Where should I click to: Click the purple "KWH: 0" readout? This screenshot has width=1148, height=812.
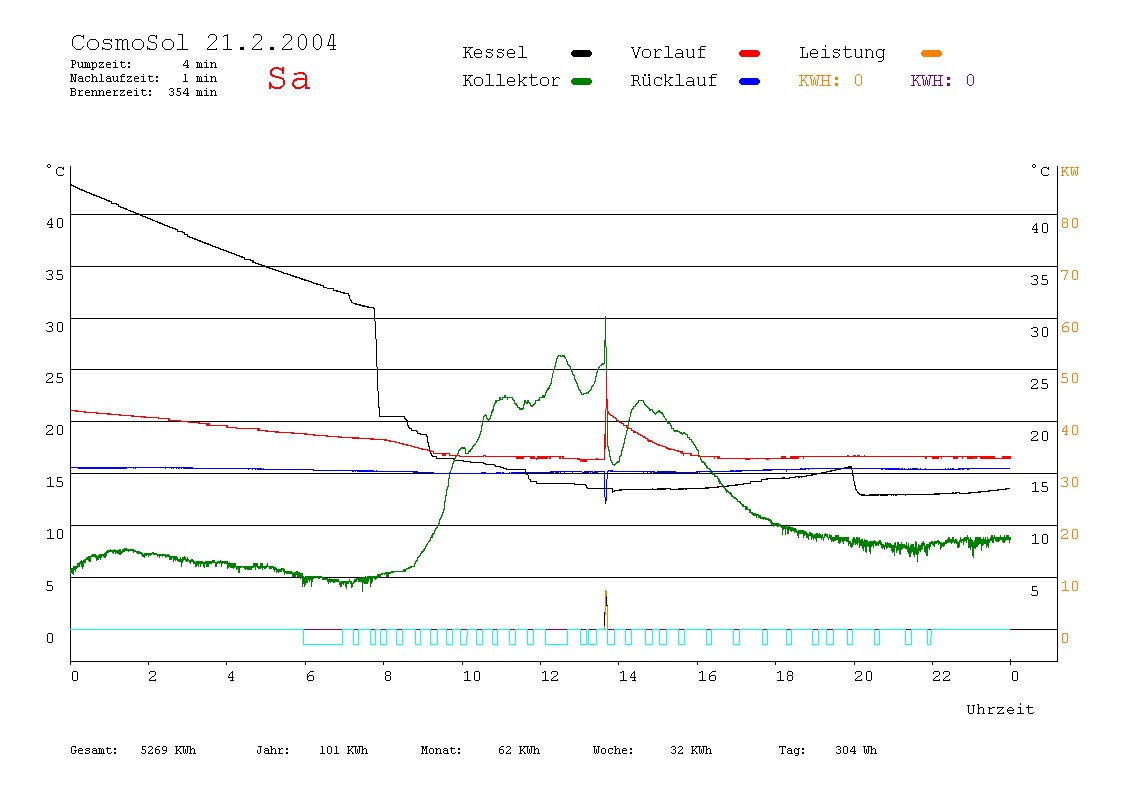[x=943, y=81]
